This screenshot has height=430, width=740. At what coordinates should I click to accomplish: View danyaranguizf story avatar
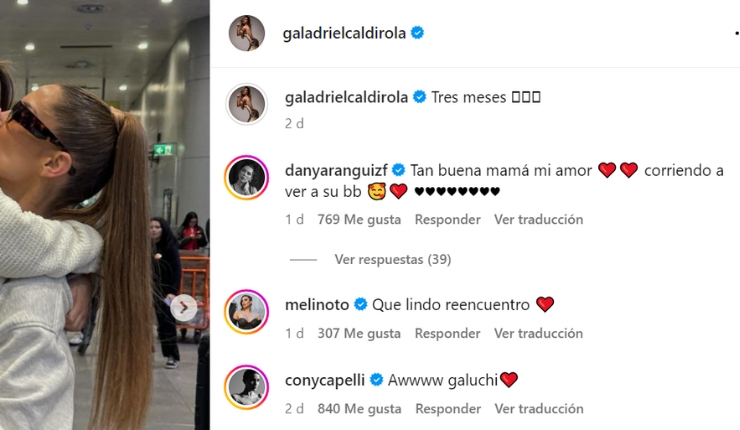coord(246,177)
